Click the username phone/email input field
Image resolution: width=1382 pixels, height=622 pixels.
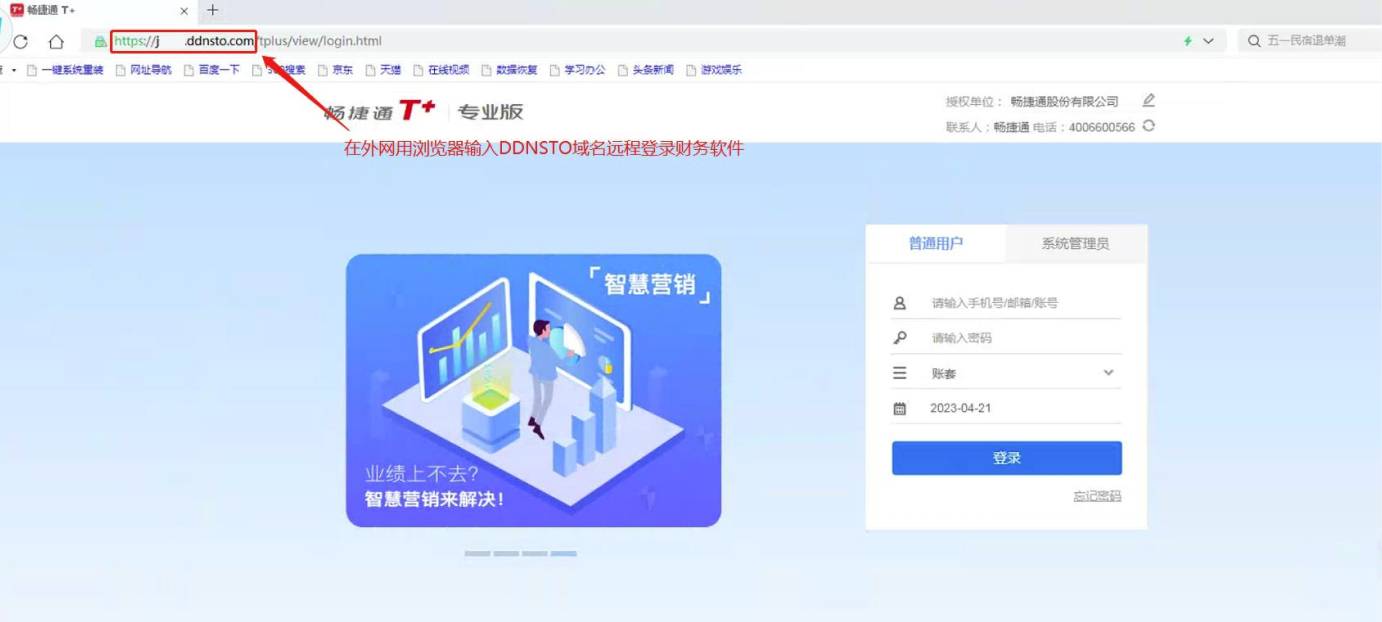1020,303
